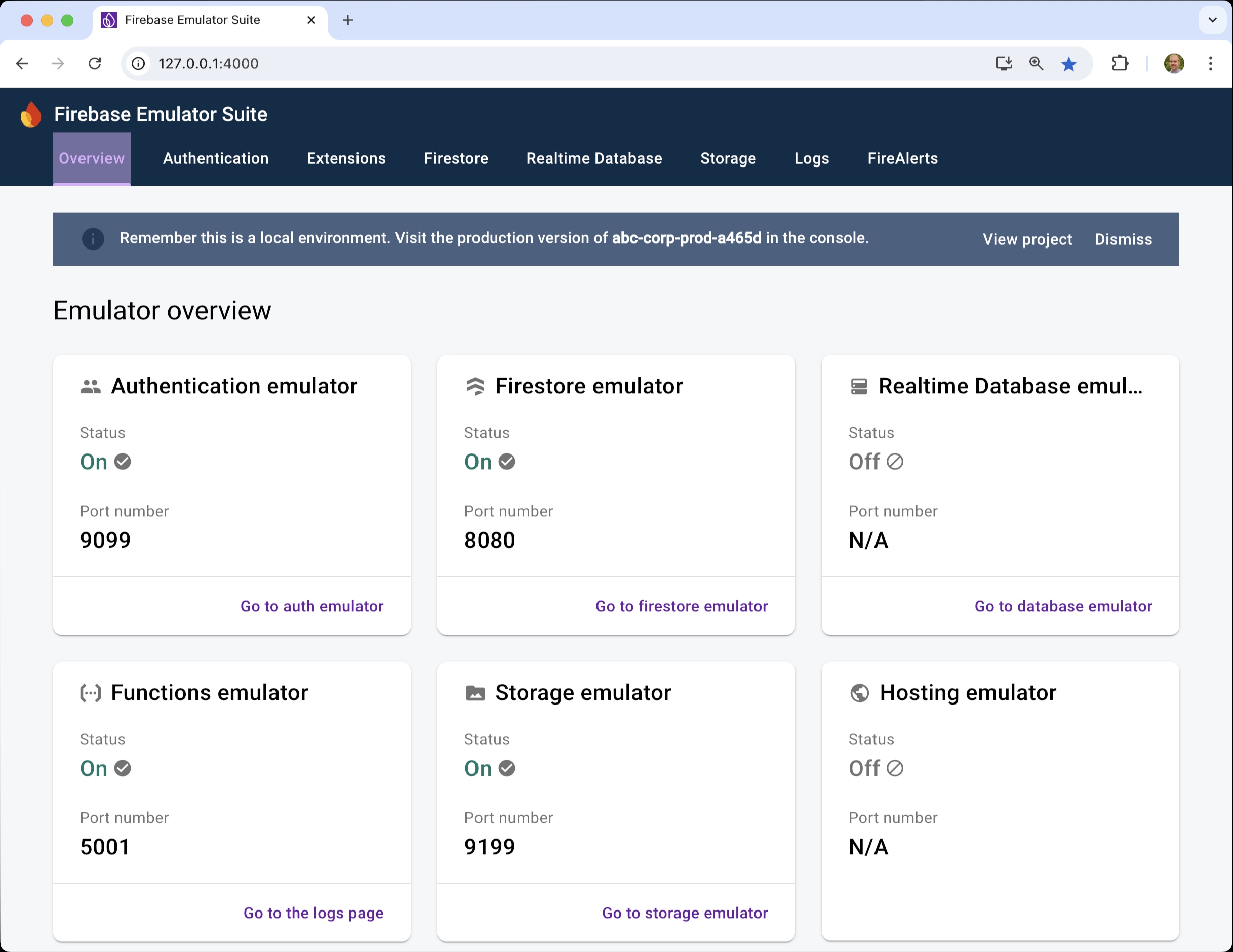
Task: Click the Realtime Database emulator card title
Action: coord(1011,387)
